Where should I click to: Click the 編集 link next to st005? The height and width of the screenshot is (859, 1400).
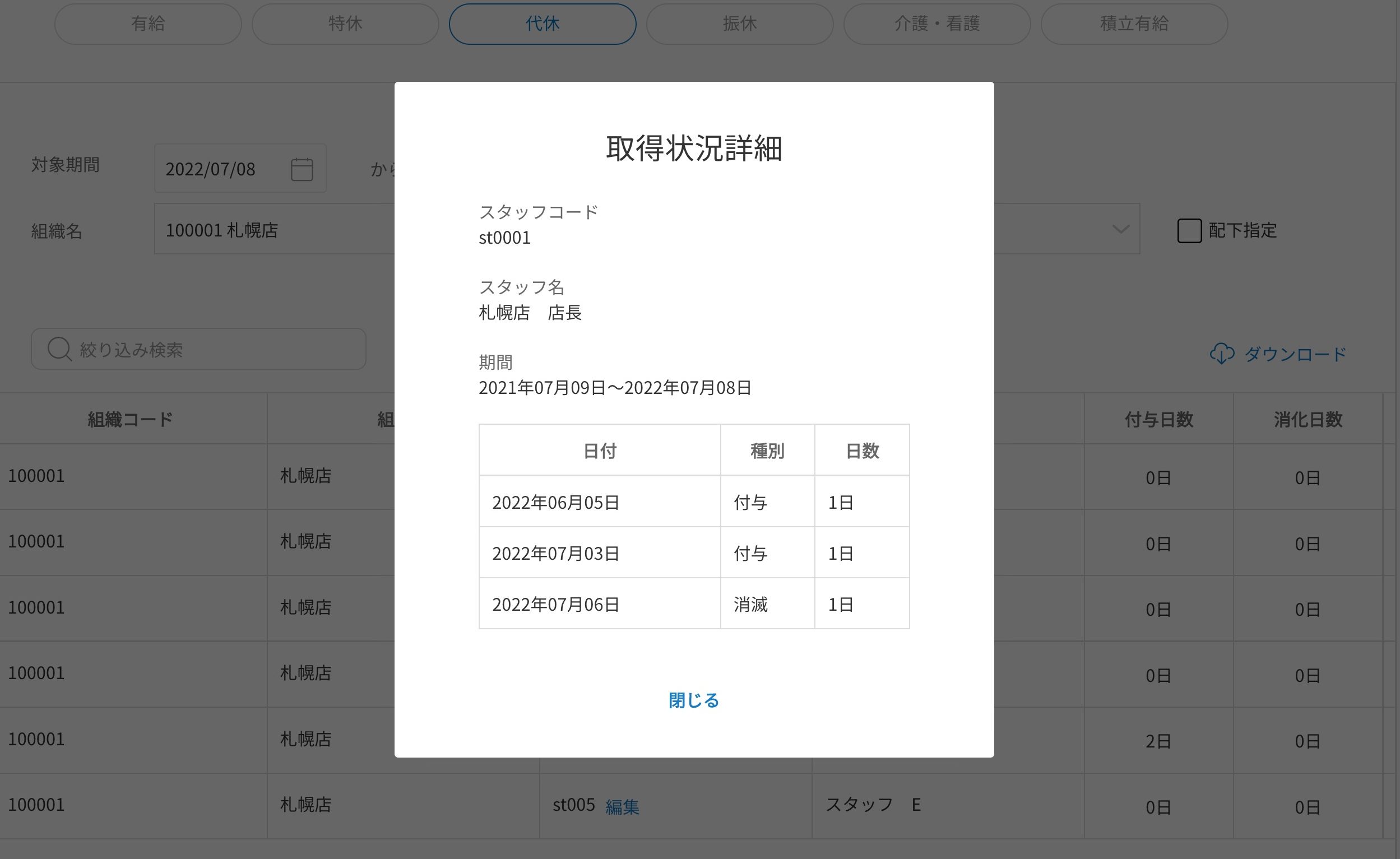point(622,806)
